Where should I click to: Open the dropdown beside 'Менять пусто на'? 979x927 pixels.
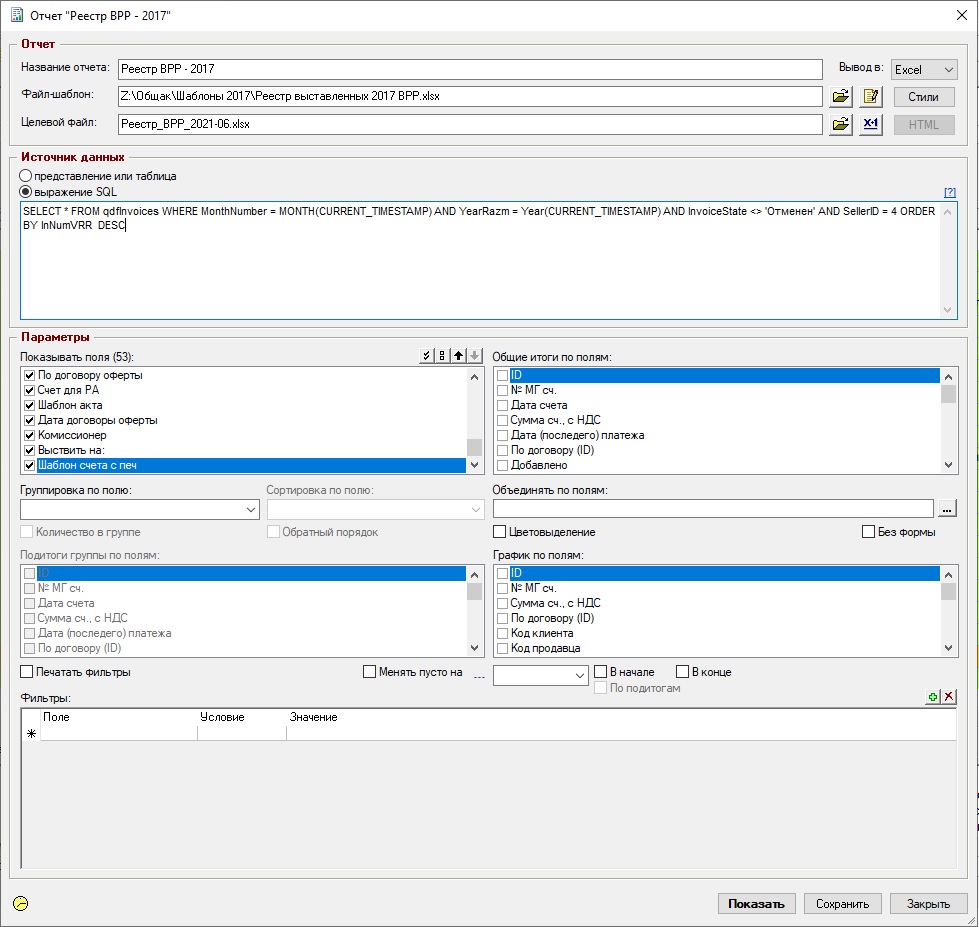[580, 676]
